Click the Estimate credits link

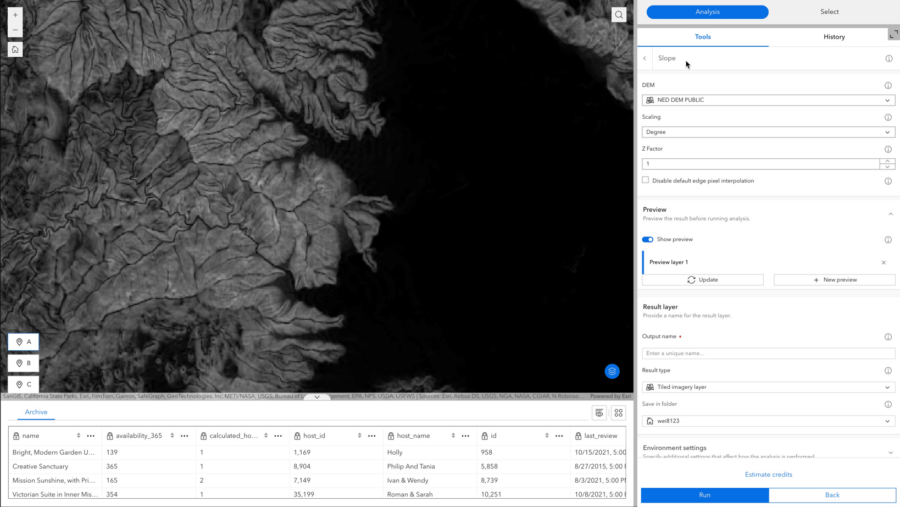pyautogui.click(x=767, y=474)
